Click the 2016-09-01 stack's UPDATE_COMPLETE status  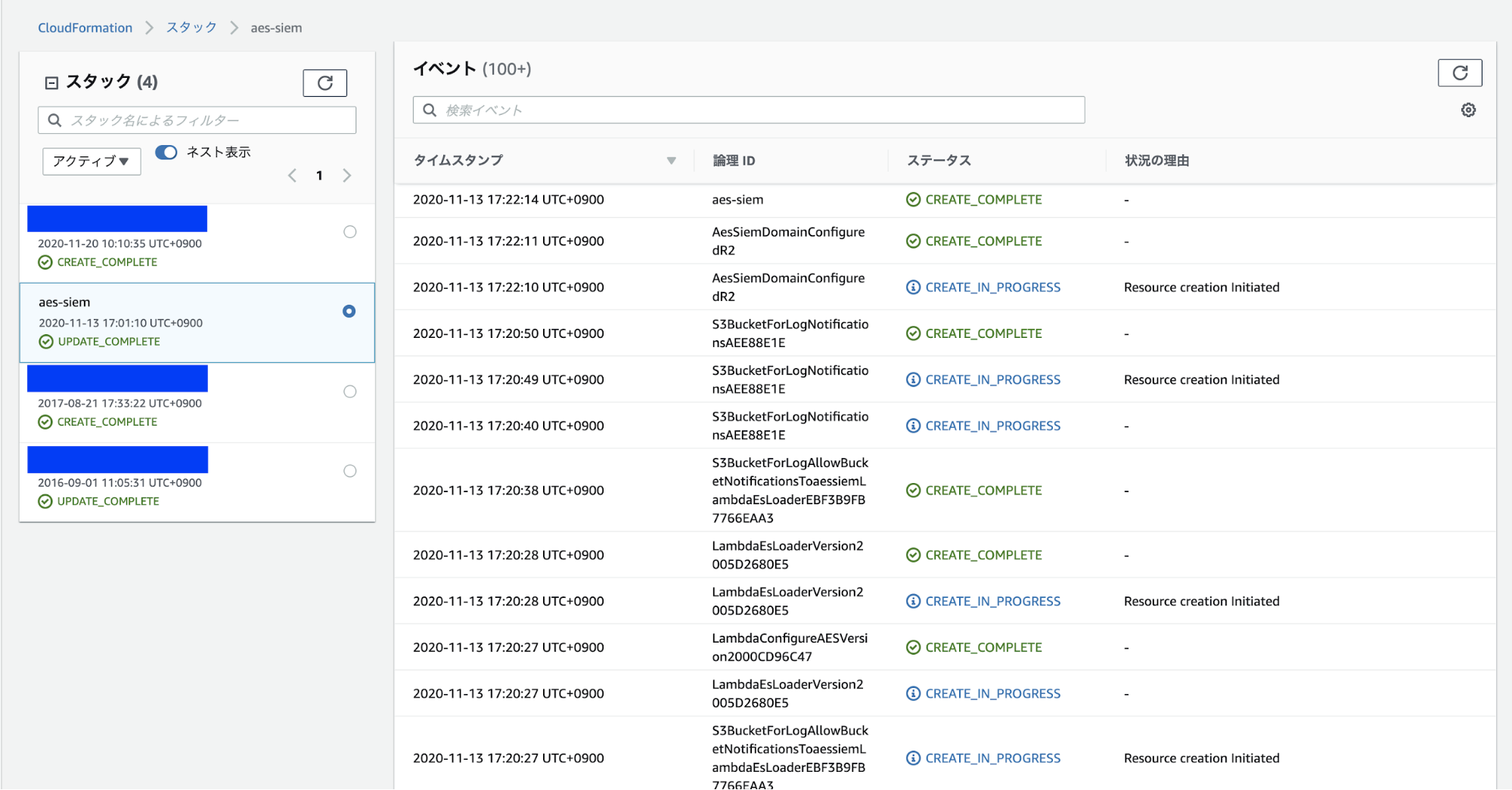[108, 501]
